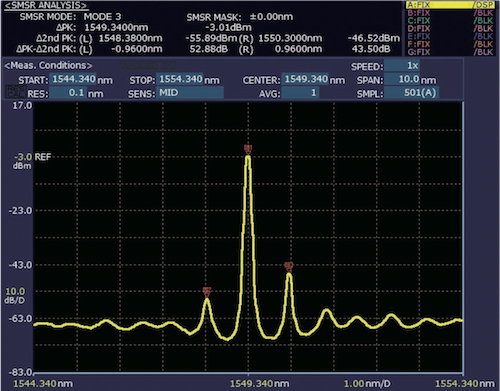Click the -3.0 REF level label
This screenshot has height=391, width=500.
click(x=33, y=157)
